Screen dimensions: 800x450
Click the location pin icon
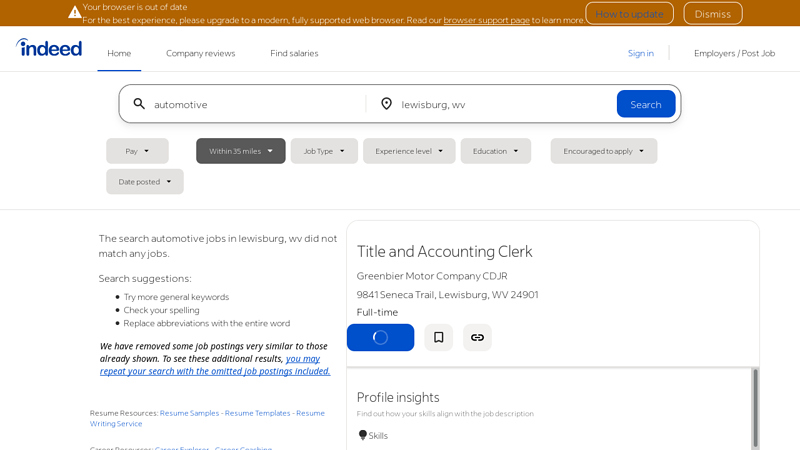pyautogui.click(x=386, y=104)
